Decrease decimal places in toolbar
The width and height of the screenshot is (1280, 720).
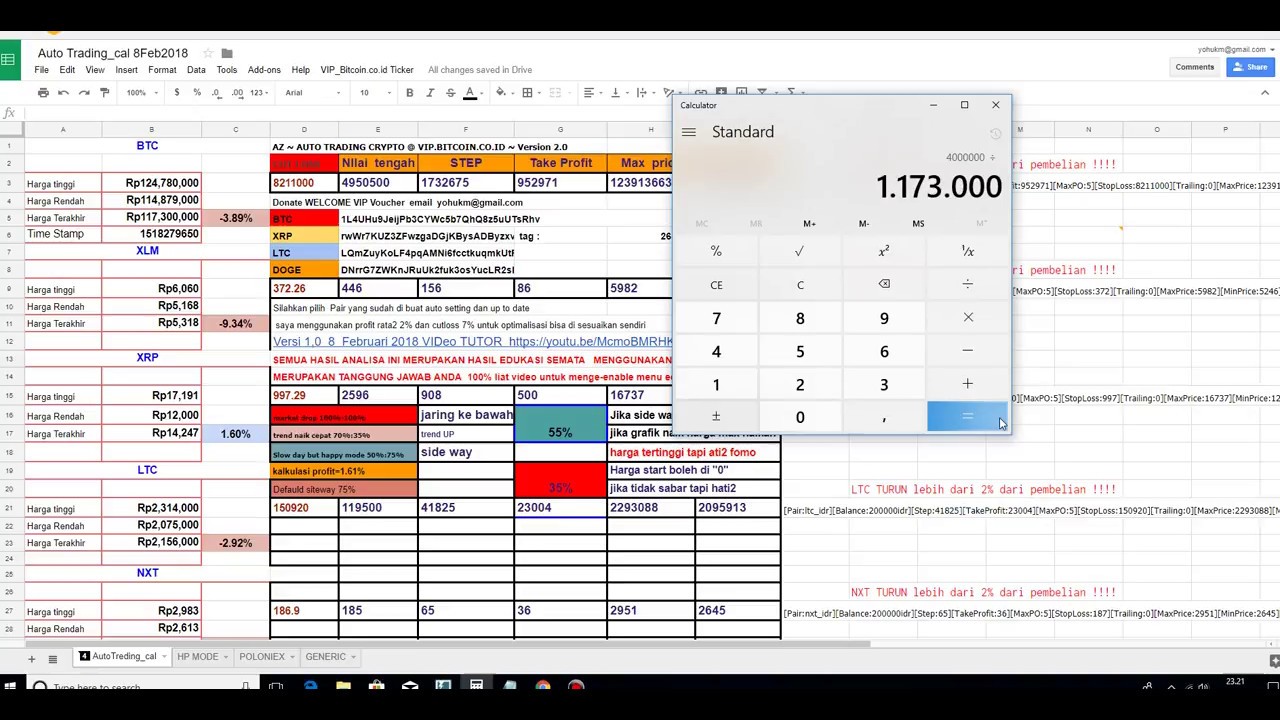[x=217, y=93]
